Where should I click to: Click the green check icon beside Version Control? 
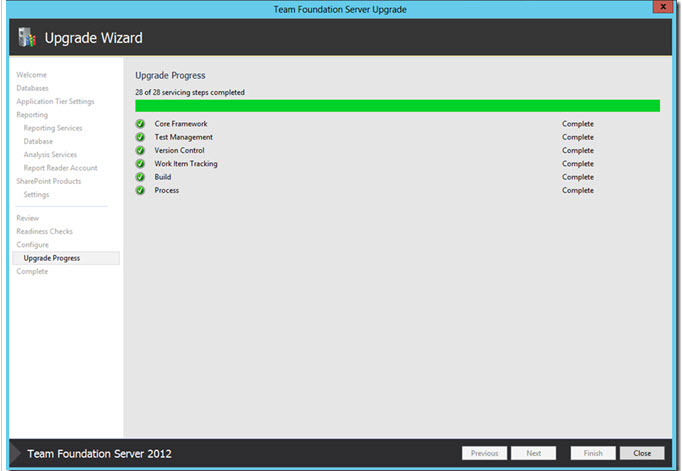pyautogui.click(x=140, y=150)
